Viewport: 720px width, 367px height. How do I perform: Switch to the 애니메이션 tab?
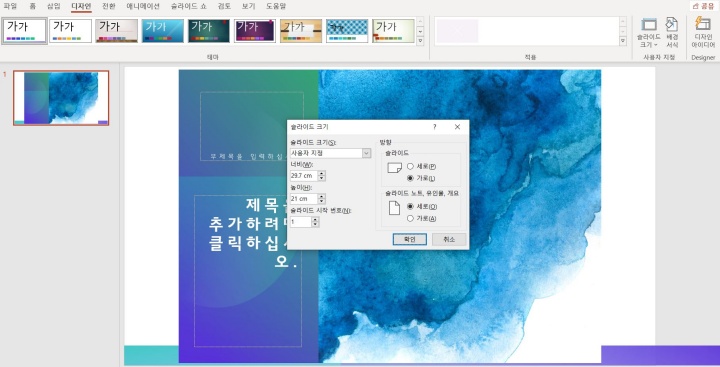point(143,6)
